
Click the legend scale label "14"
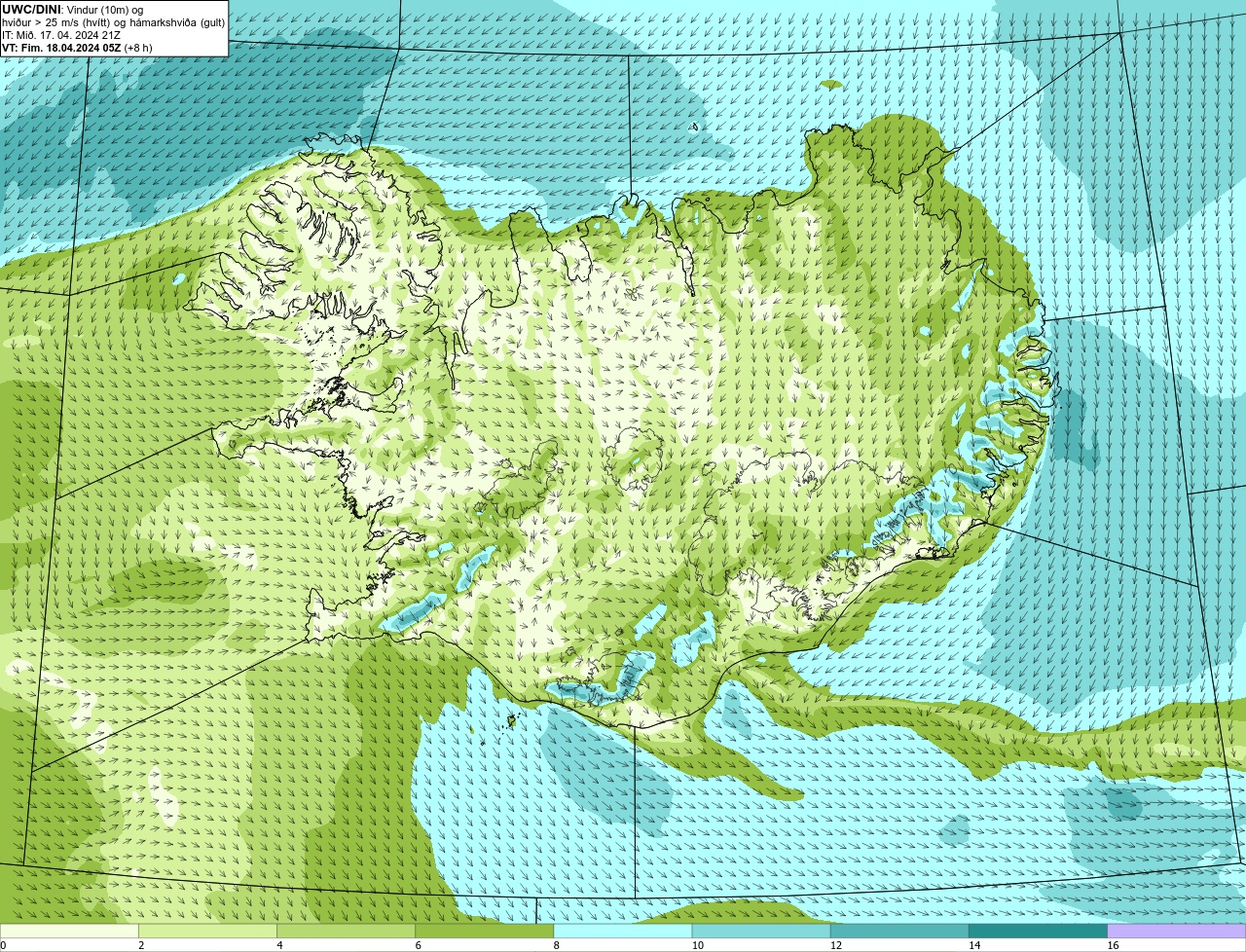coord(973,945)
